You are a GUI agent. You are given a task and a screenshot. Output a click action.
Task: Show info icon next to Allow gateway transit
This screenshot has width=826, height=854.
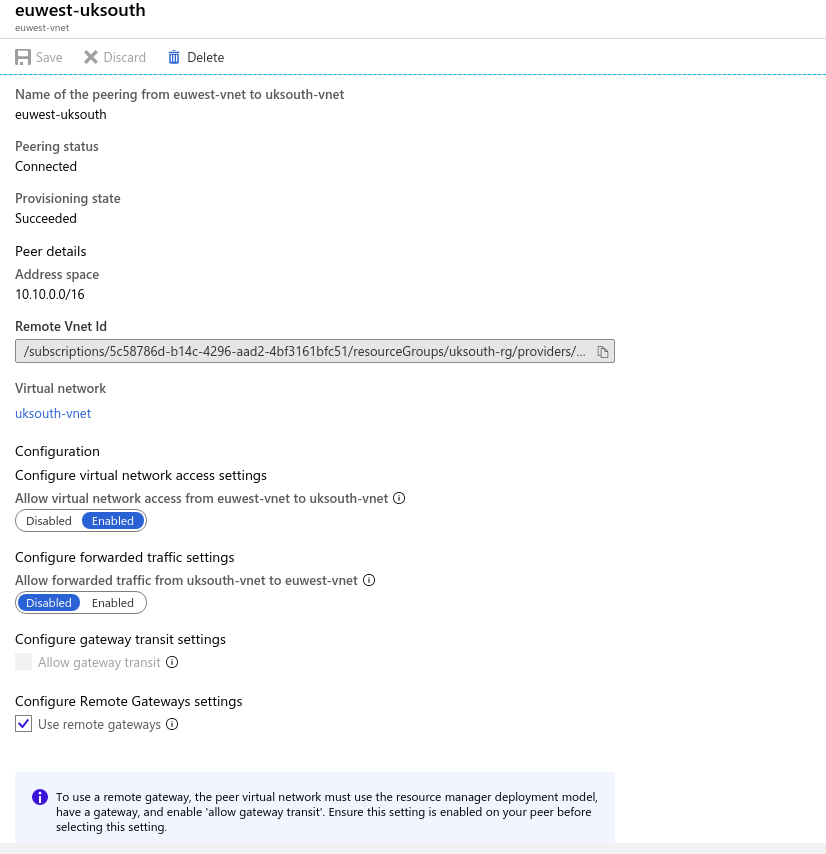click(172, 662)
